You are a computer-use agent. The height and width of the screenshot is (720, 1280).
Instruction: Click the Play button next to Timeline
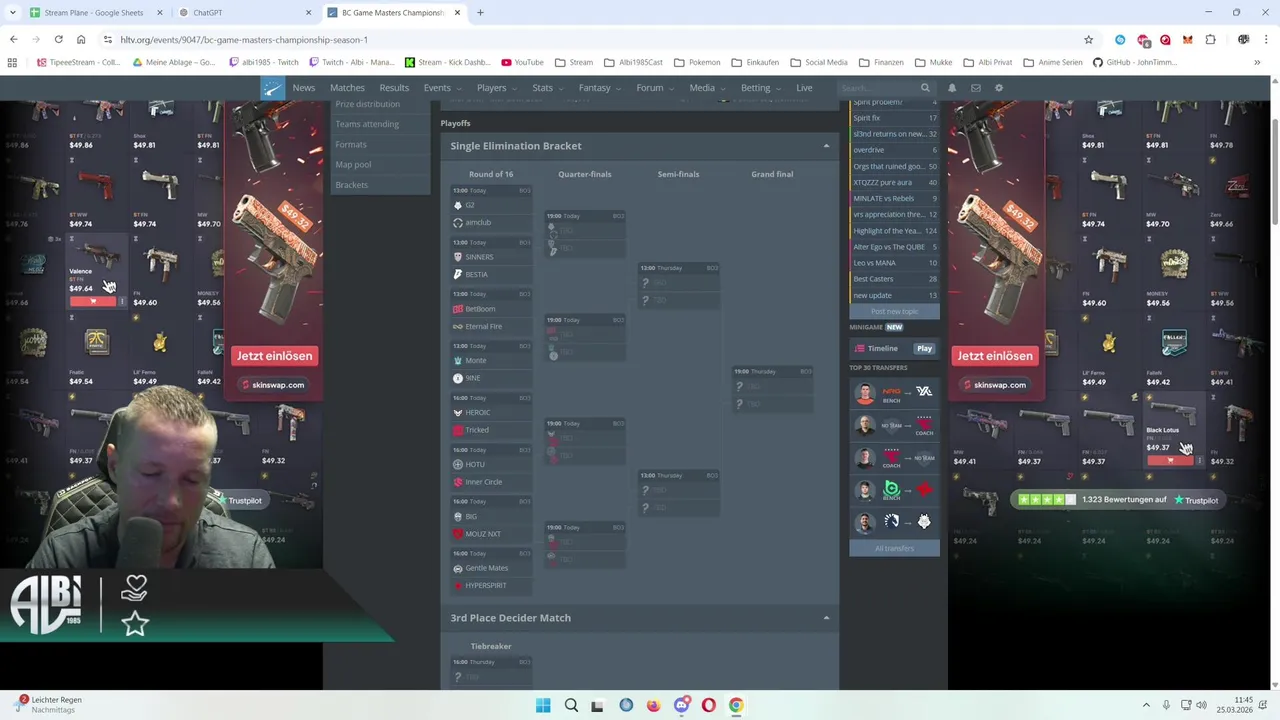(x=924, y=349)
